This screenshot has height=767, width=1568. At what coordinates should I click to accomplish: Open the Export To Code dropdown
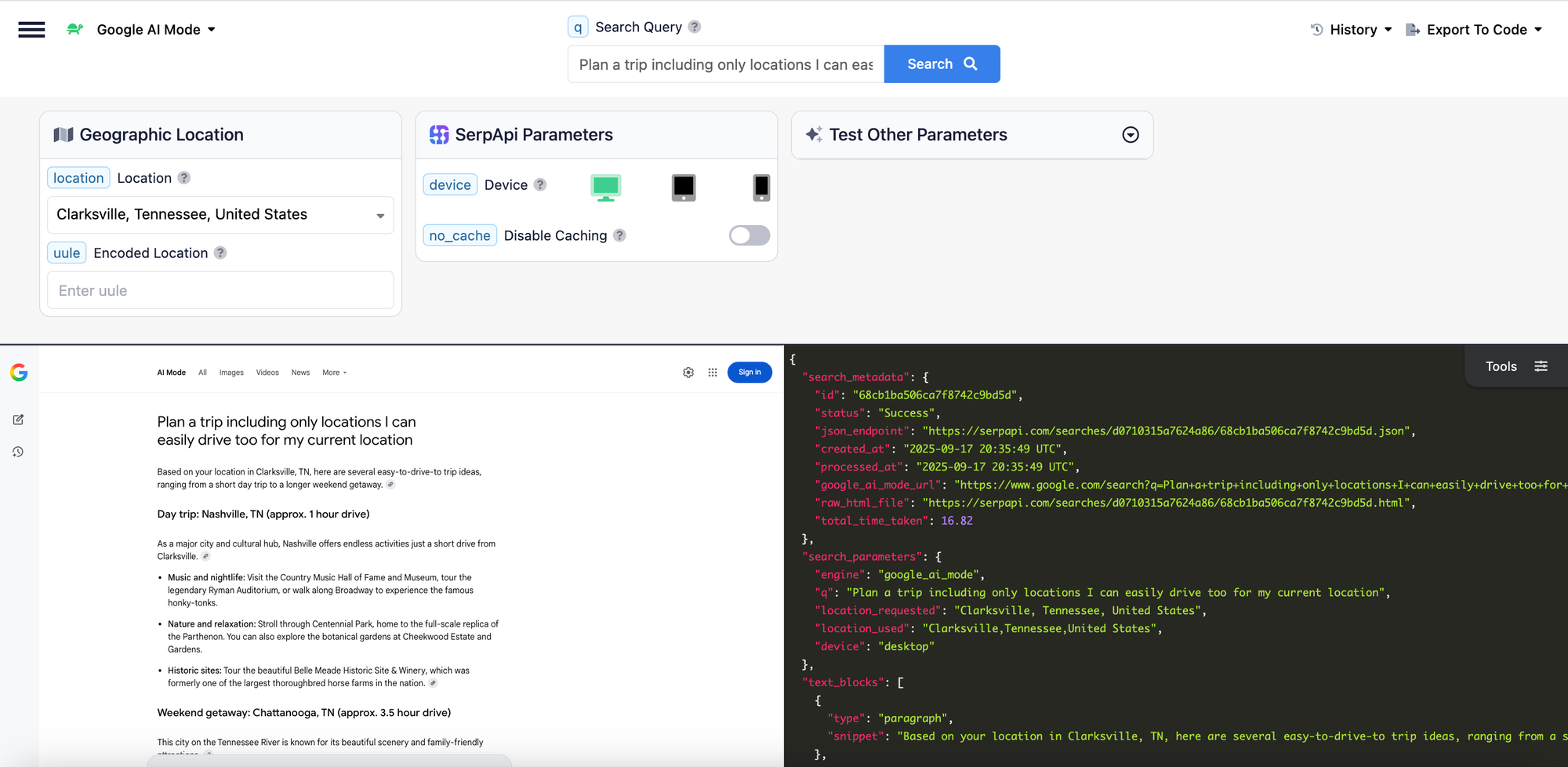[1475, 30]
